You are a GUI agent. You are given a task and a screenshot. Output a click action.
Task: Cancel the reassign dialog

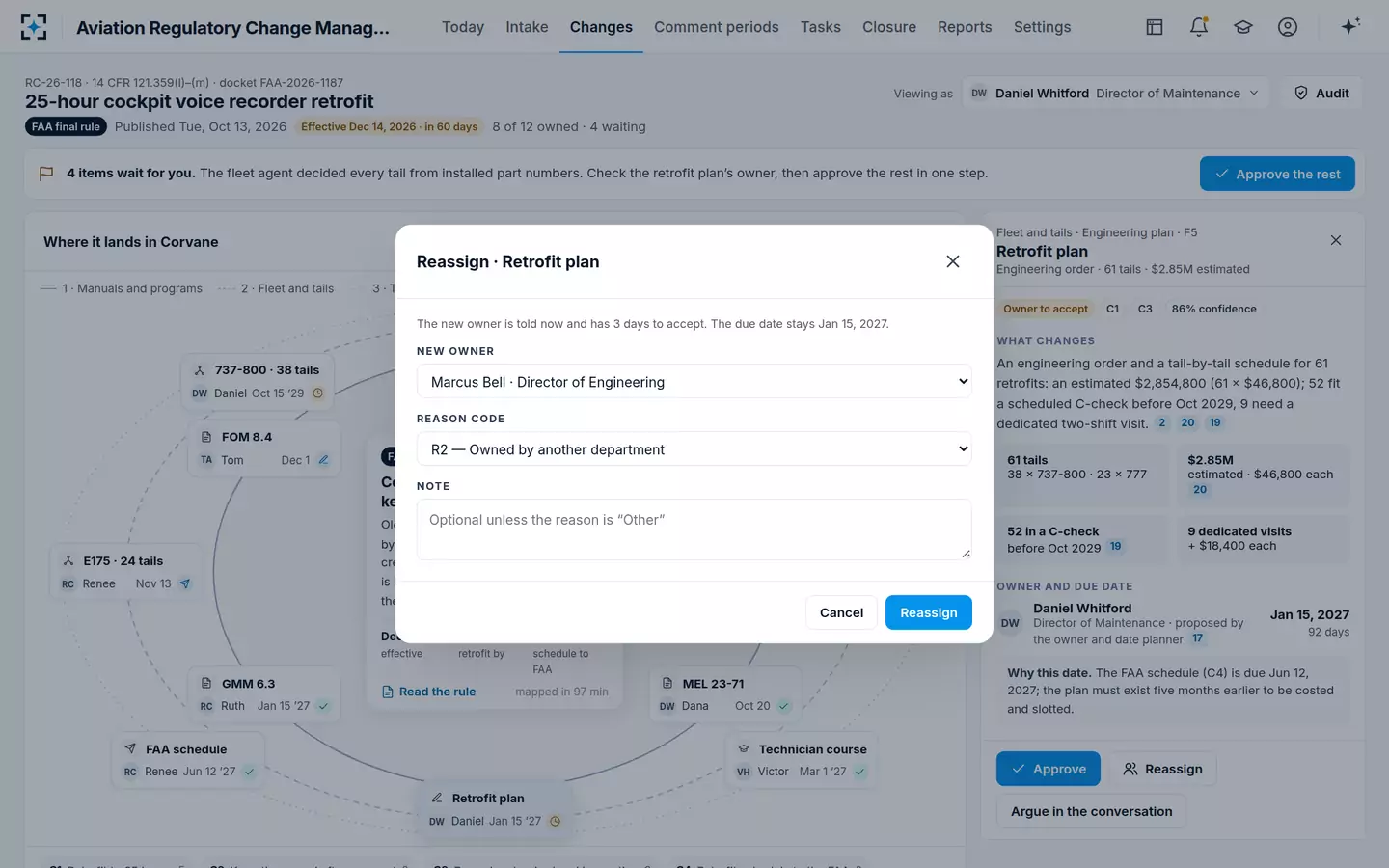841,612
